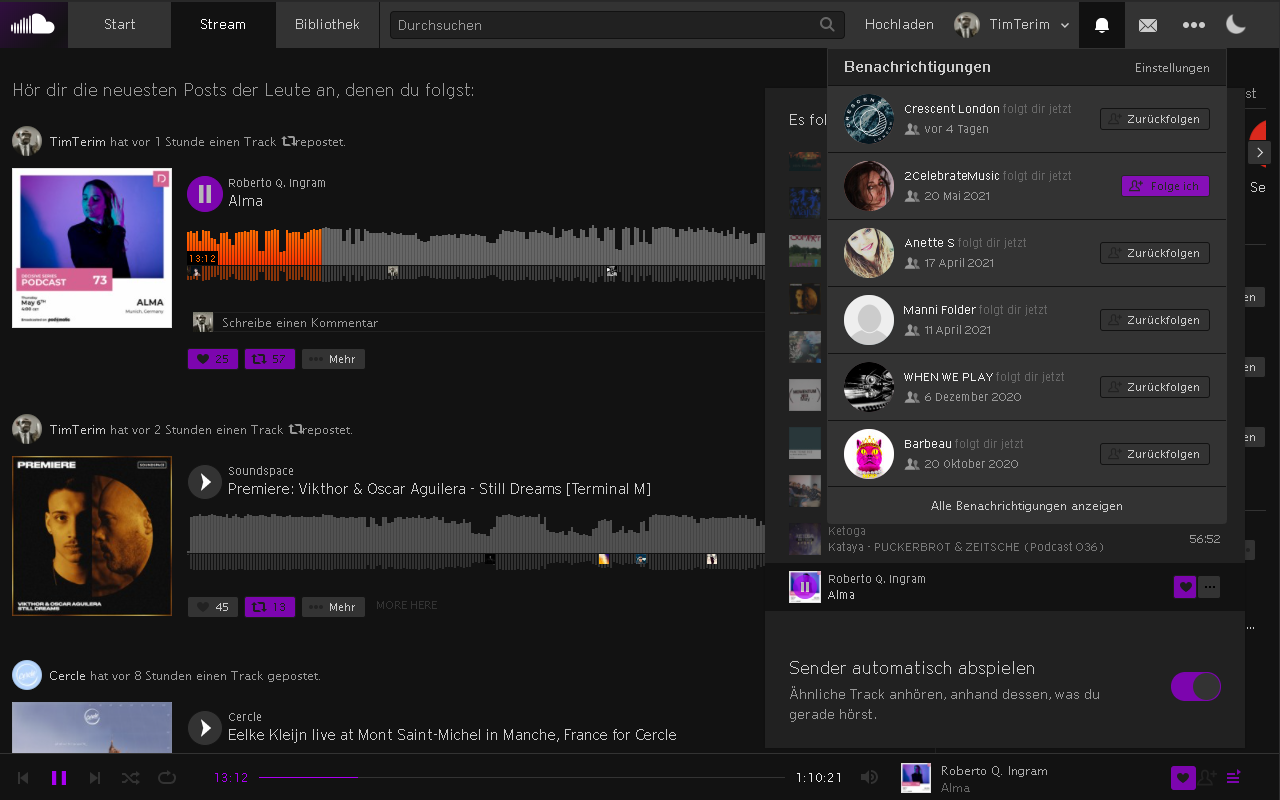Pause playback in bottom player bar
The image size is (1280, 800).
[59, 777]
